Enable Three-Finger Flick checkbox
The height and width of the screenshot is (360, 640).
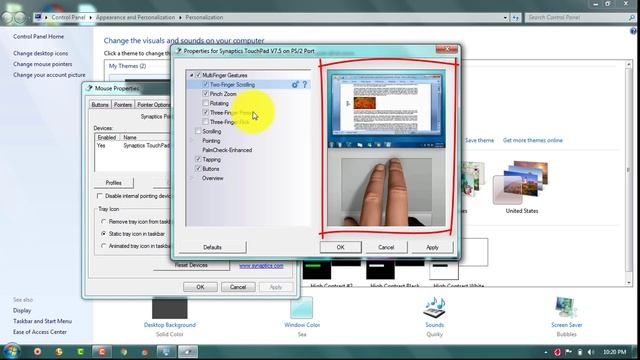pyautogui.click(x=206, y=122)
